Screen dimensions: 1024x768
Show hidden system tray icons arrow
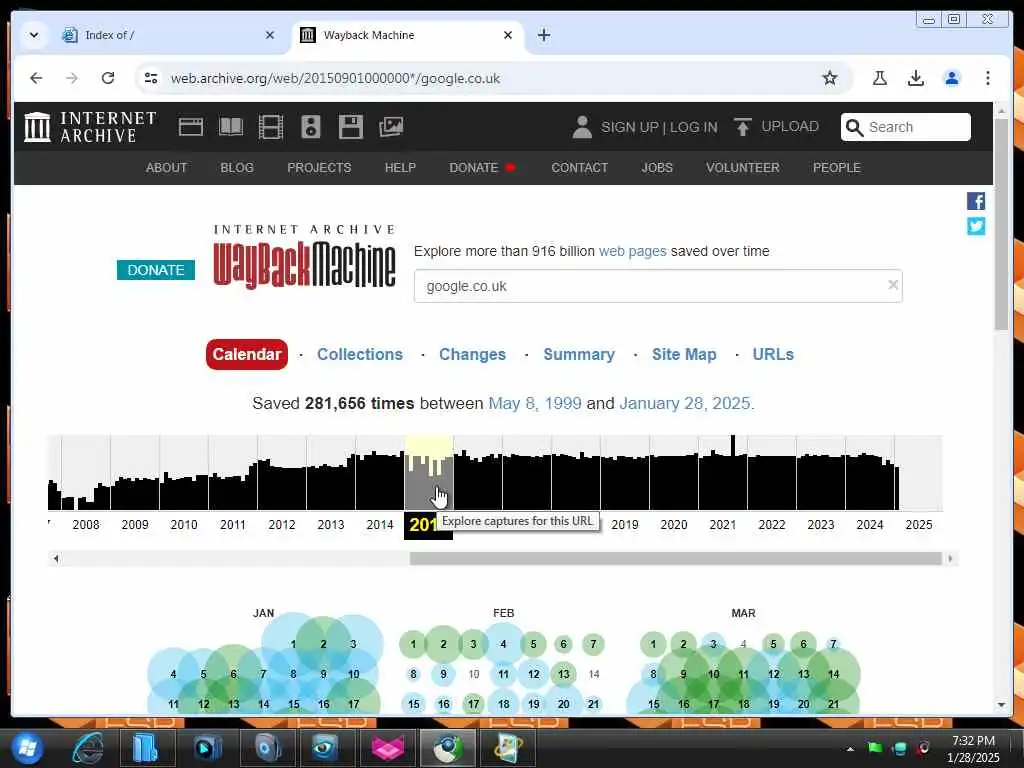[x=850, y=749]
